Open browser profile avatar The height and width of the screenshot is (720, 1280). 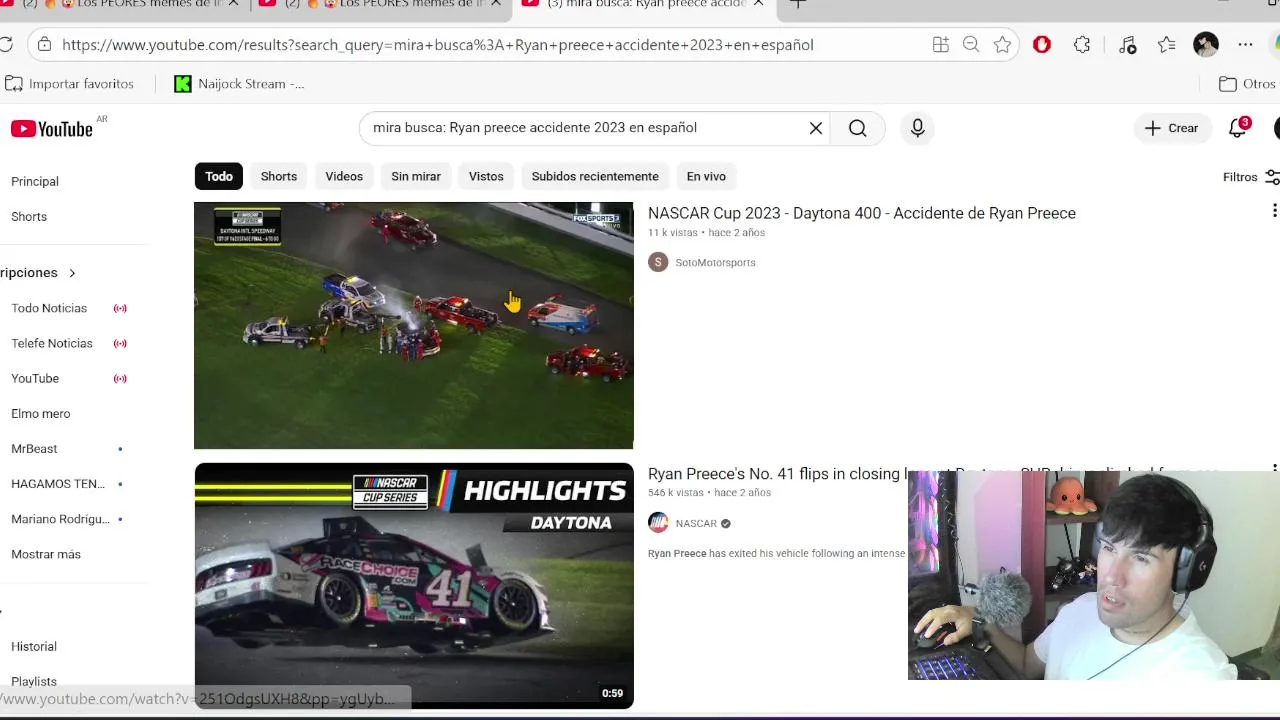[1206, 45]
